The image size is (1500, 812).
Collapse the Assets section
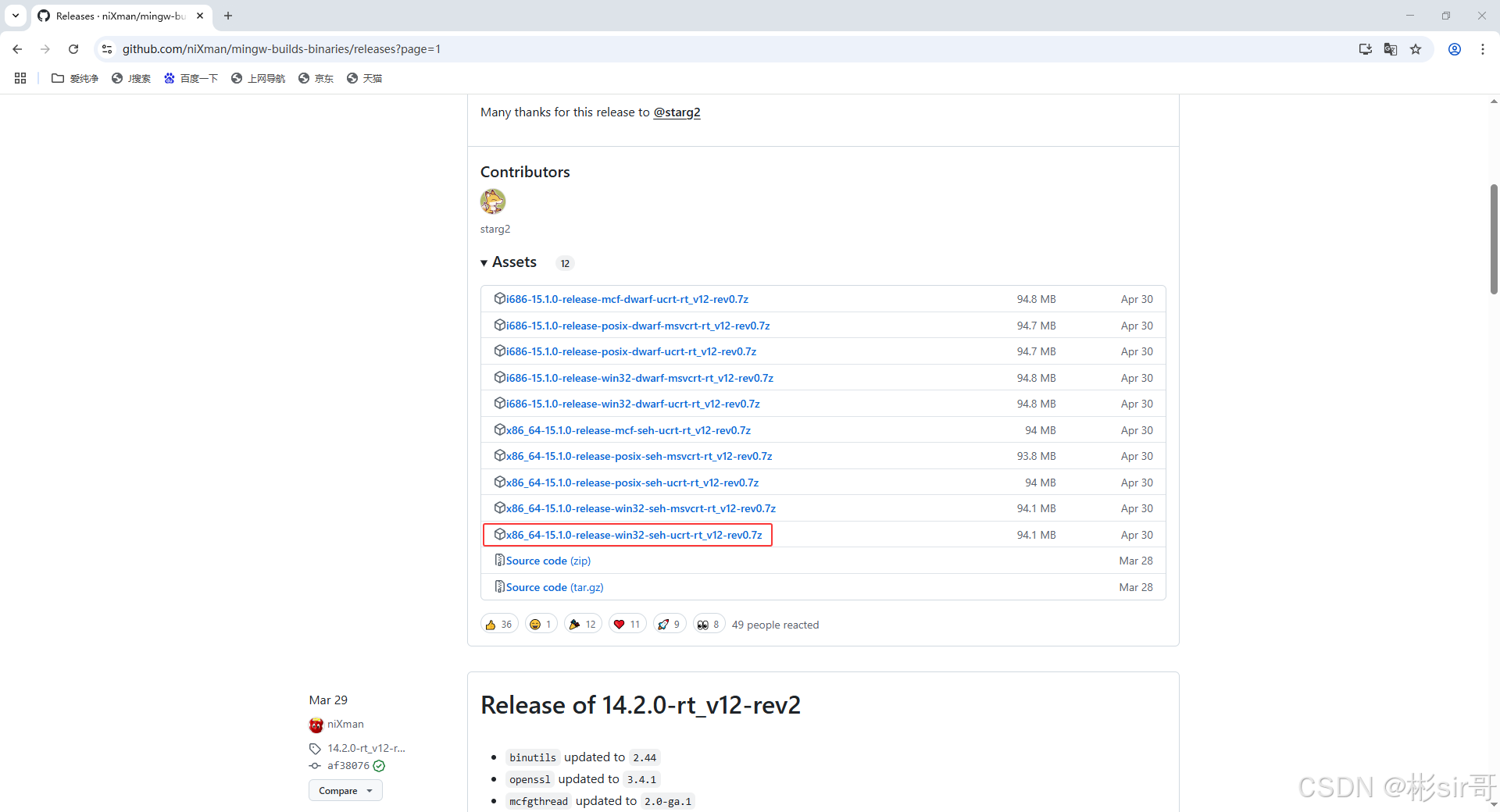pyautogui.click(x=509, y=262)
